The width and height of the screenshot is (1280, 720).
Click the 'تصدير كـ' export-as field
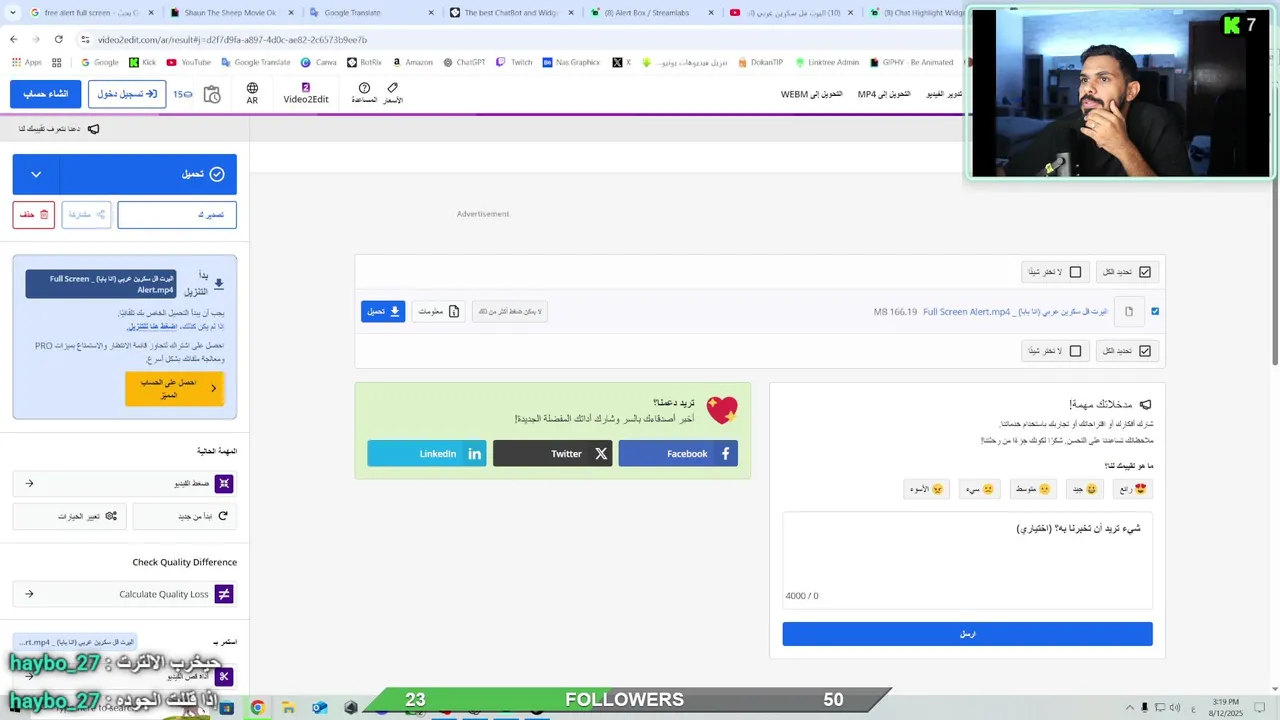pyautogui.click(x=177, y=214)
